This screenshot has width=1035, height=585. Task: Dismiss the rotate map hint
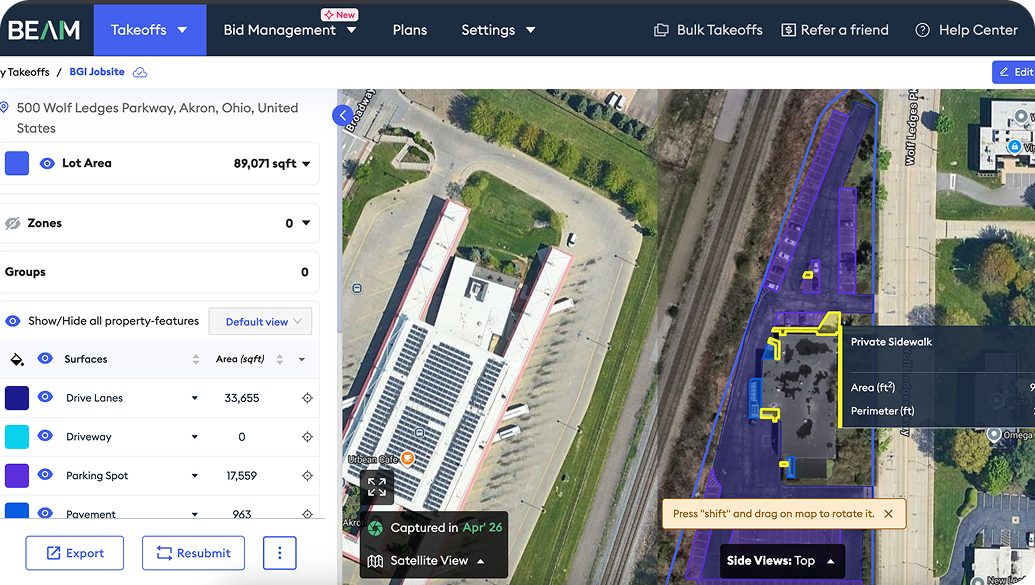pos(888,514)
